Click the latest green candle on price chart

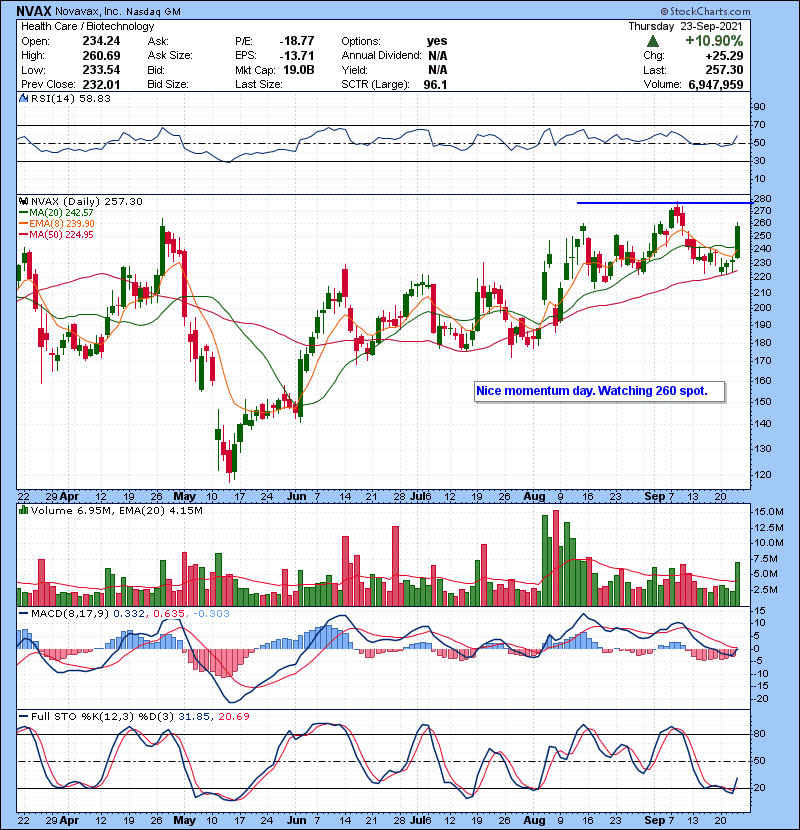coord(737,241)
